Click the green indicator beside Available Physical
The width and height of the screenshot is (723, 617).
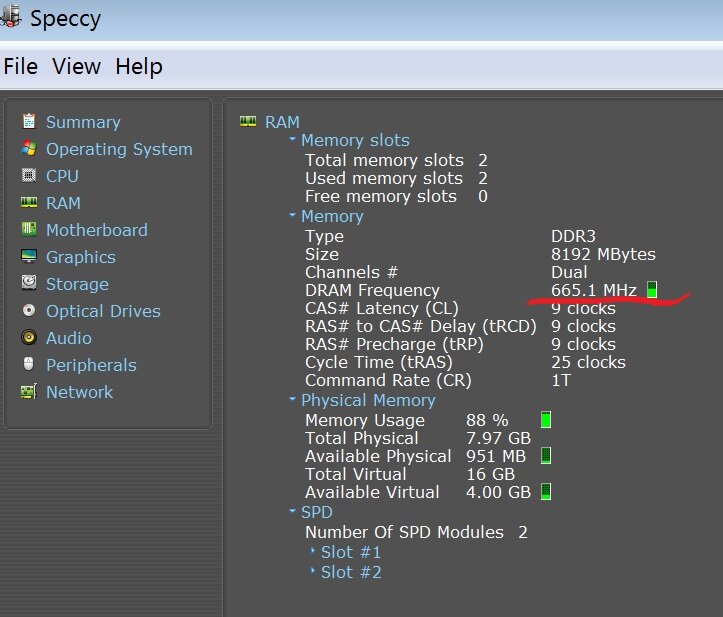coord(545,456)
